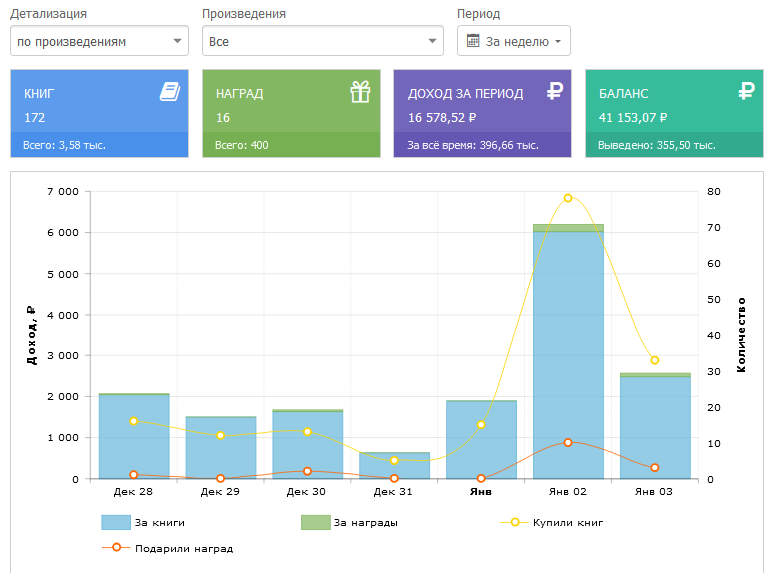Click 'Выведено: 355,50 тыс.' on Баланс card
775x573 pixels.
pos(656,145)
